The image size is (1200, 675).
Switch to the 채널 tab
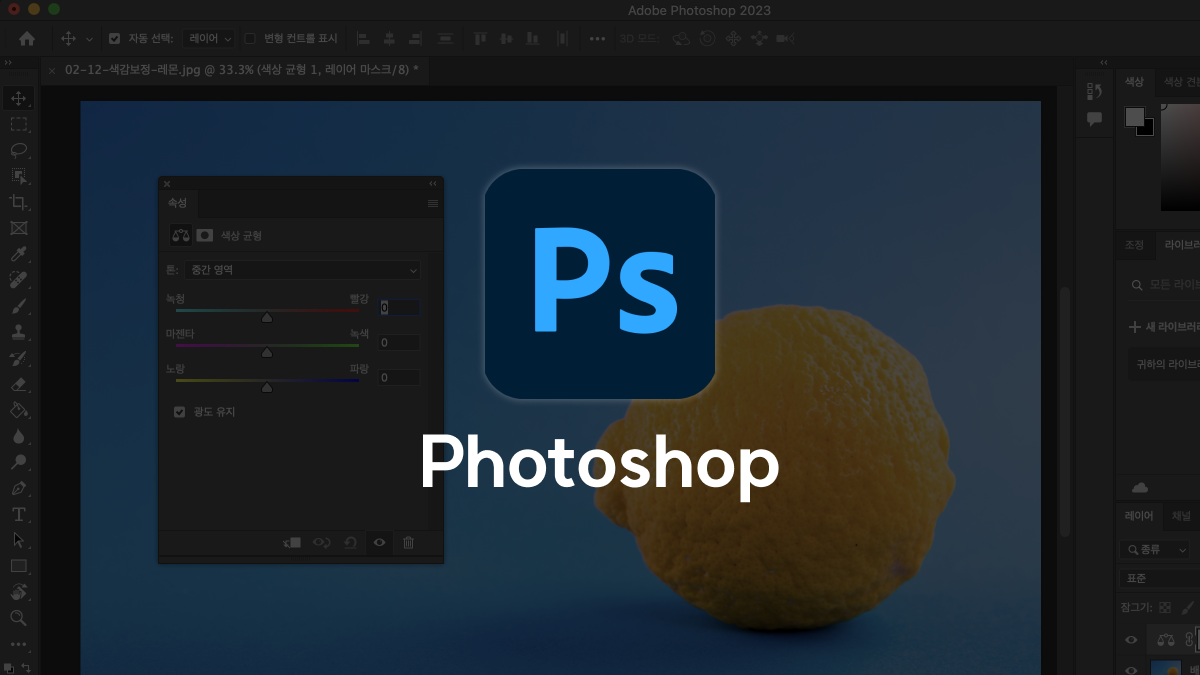pyautogui.click(x=1181, y=516)
